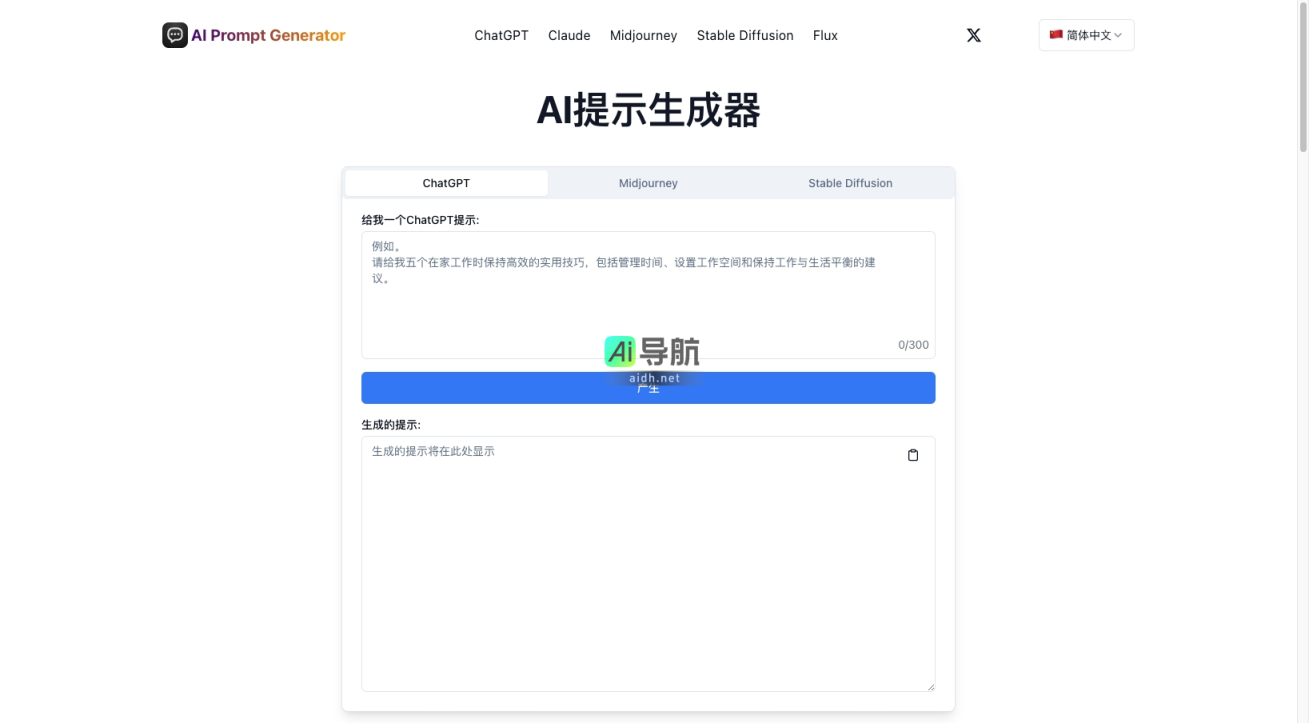Viewport: 1309px width, 723px height.
Task: Copy the generated prompt using the clipboard icon
Action: 912,454
